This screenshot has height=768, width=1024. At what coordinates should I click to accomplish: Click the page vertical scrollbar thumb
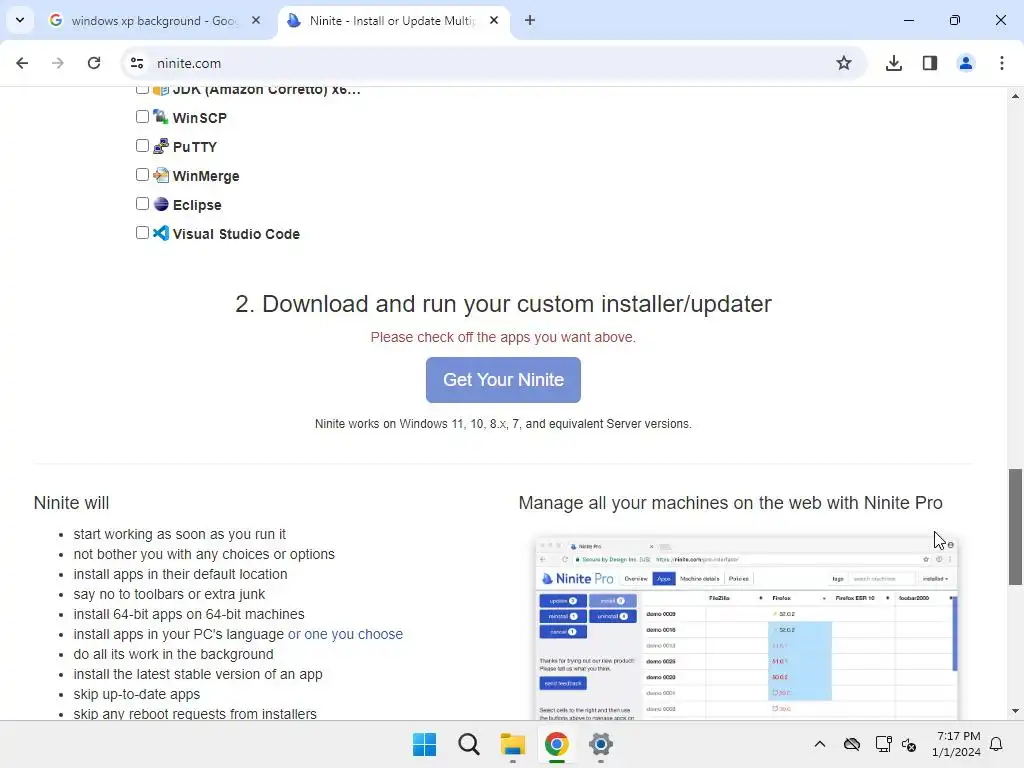[1015, 526]
